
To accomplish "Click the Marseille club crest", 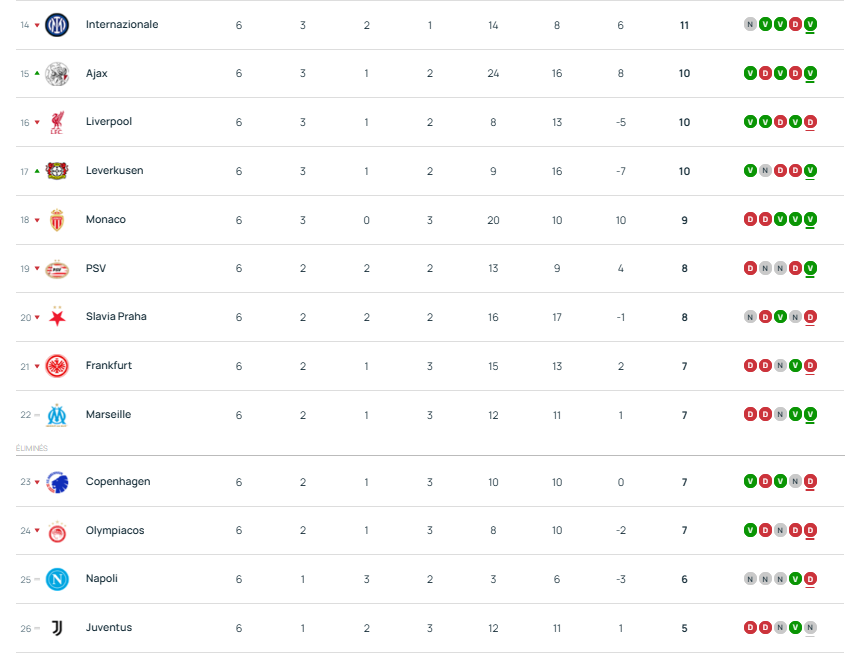I will pos(57,415).
